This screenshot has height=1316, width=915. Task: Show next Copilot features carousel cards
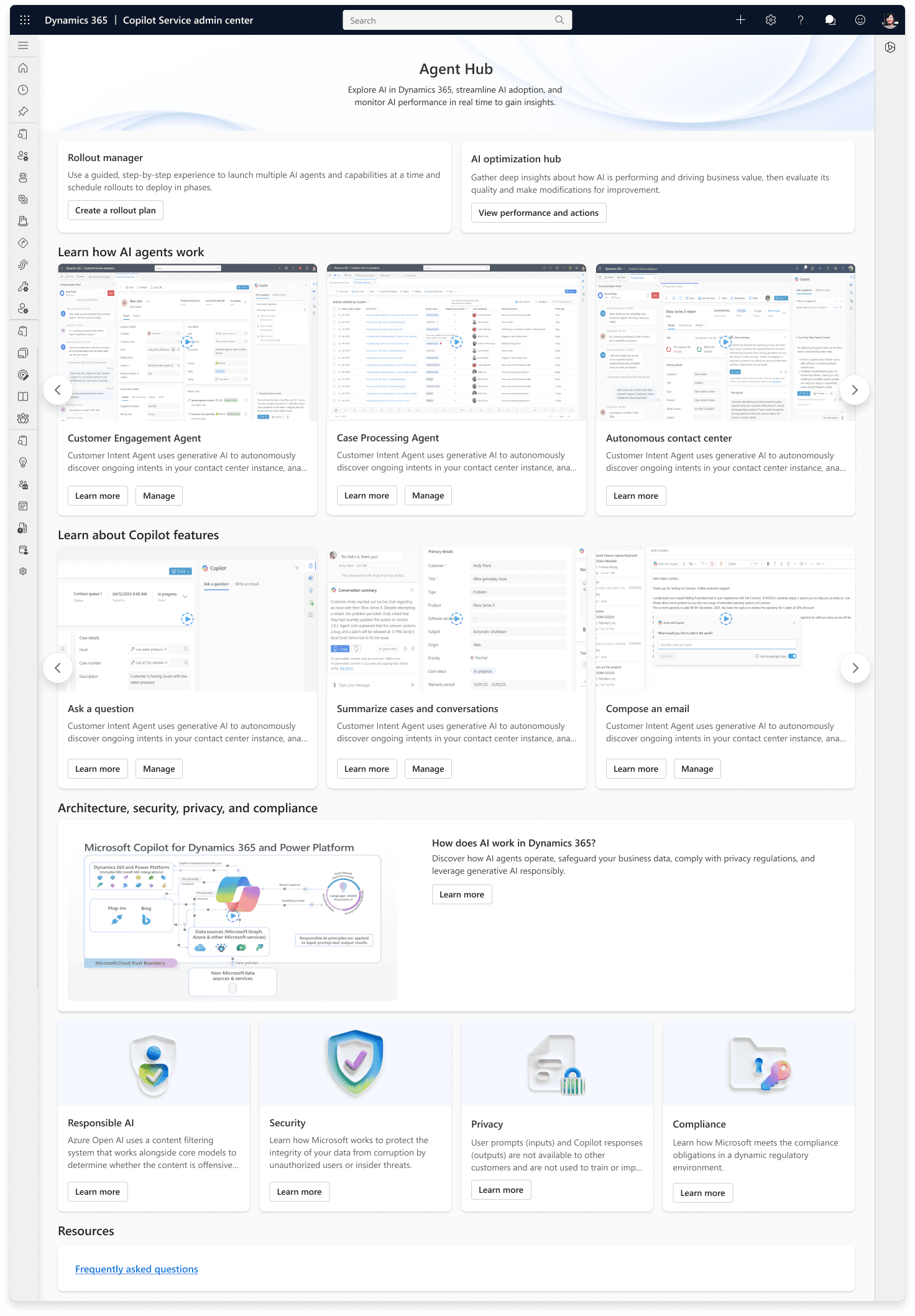pyautogui.click(x=855, y=668)
